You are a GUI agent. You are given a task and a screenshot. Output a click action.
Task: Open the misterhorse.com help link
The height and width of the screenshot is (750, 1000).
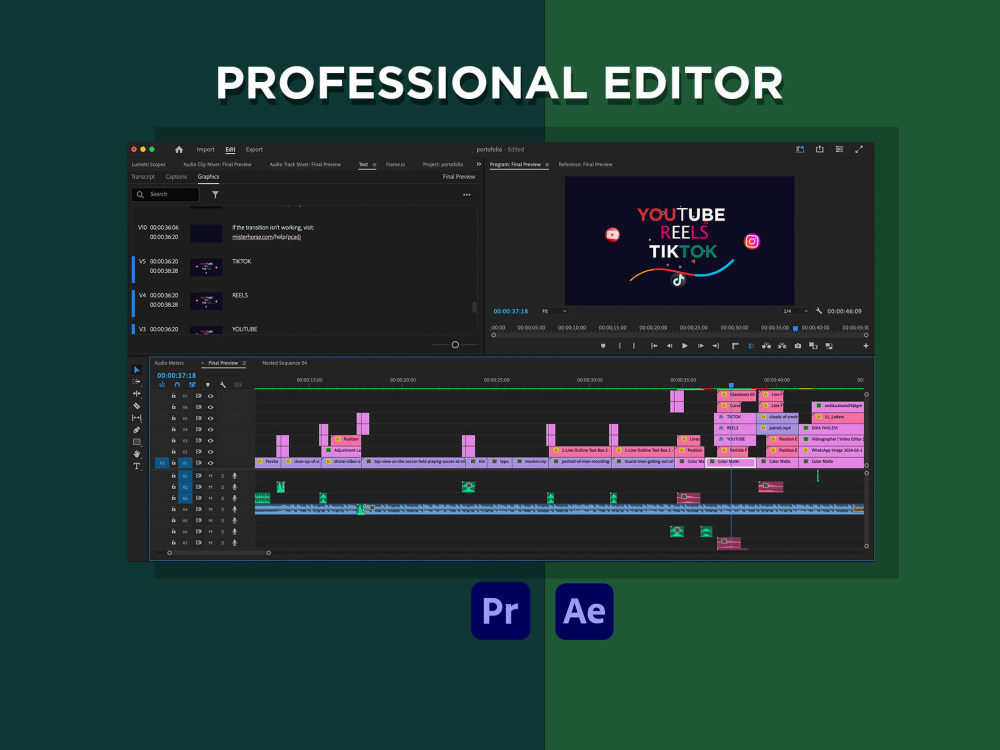pos(267,237)
